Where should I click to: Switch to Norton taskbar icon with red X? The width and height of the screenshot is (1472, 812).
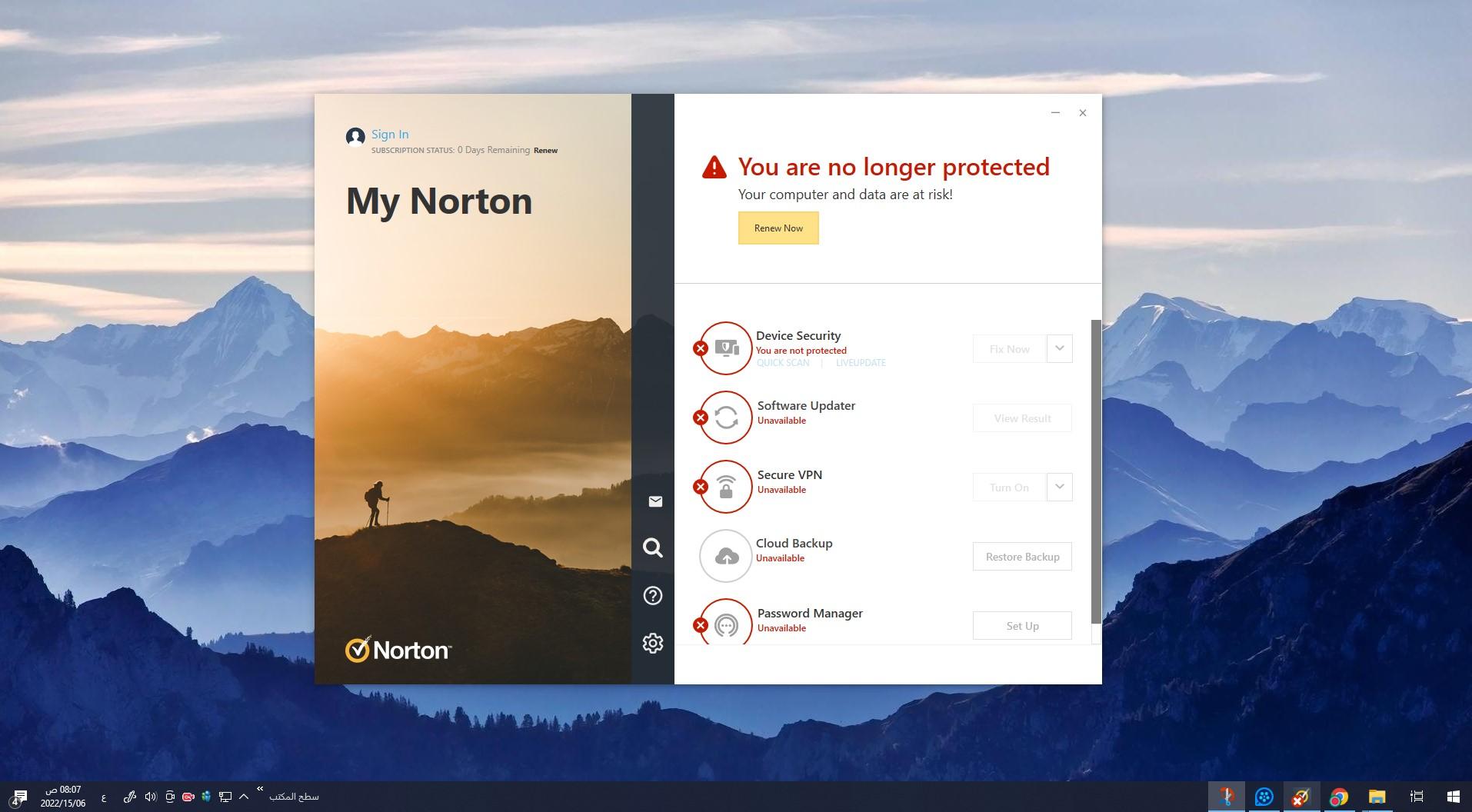point(1301,797)
